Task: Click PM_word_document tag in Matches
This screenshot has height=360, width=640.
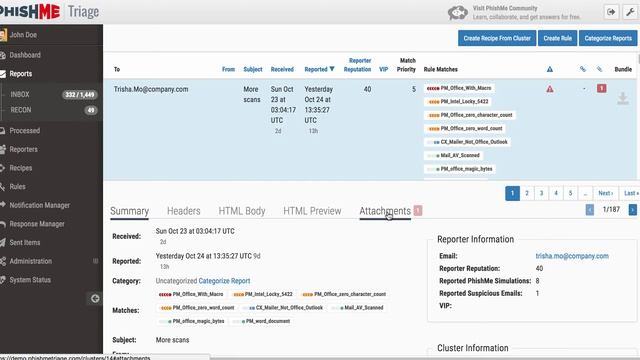Action: click(x=261, y=321)
